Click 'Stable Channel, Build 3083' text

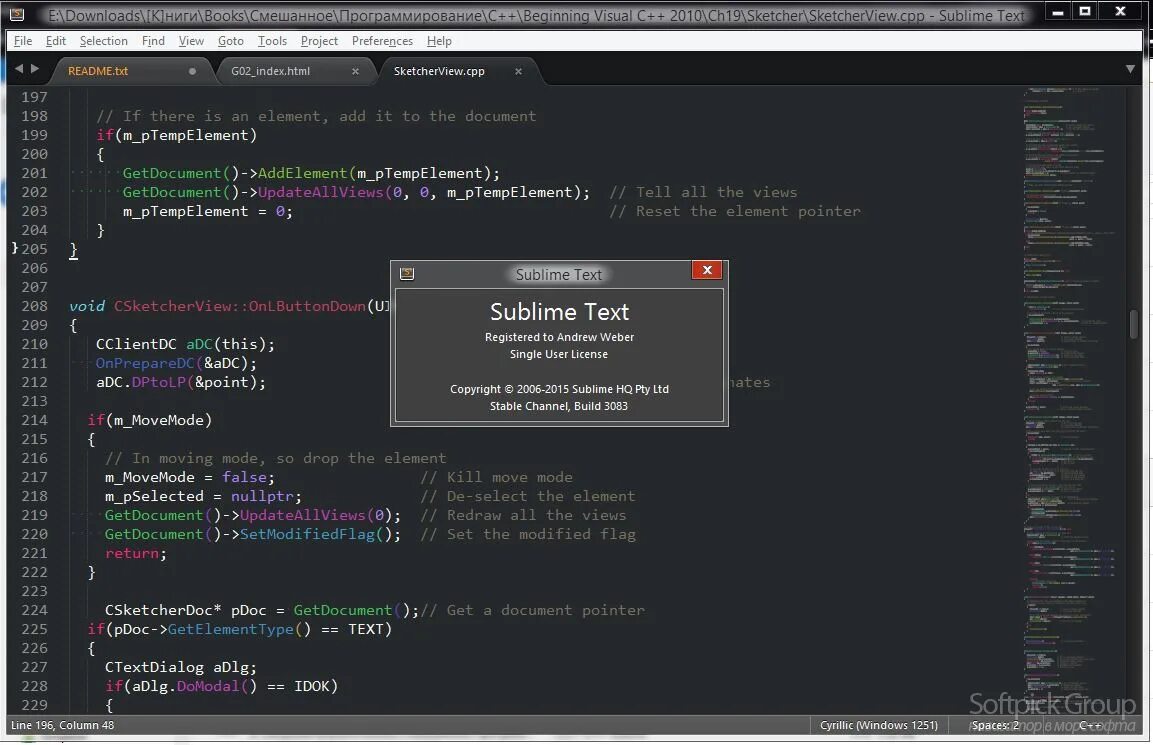[x=559, y=406]
